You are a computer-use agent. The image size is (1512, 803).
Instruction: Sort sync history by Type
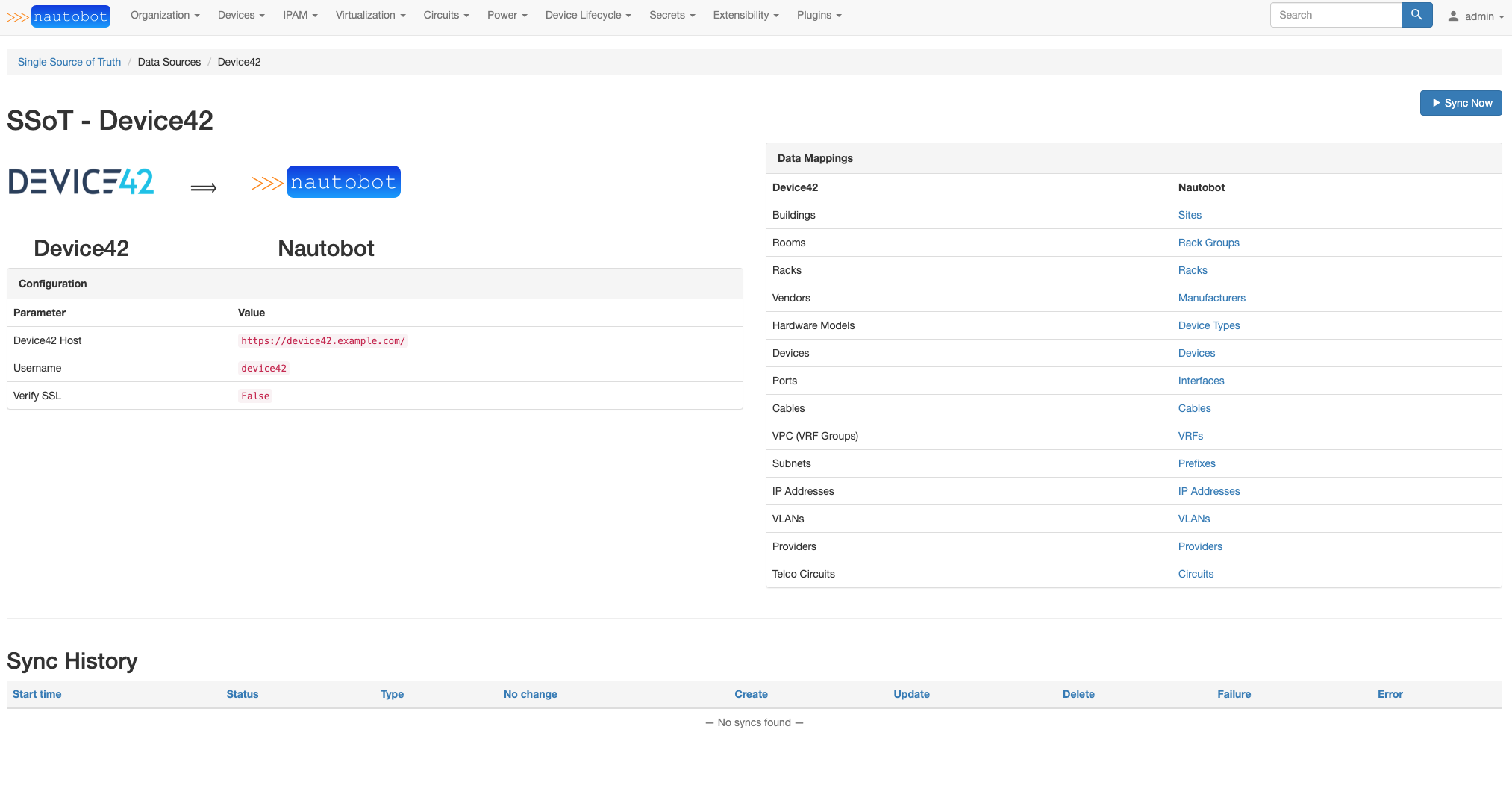click(392, 694)
